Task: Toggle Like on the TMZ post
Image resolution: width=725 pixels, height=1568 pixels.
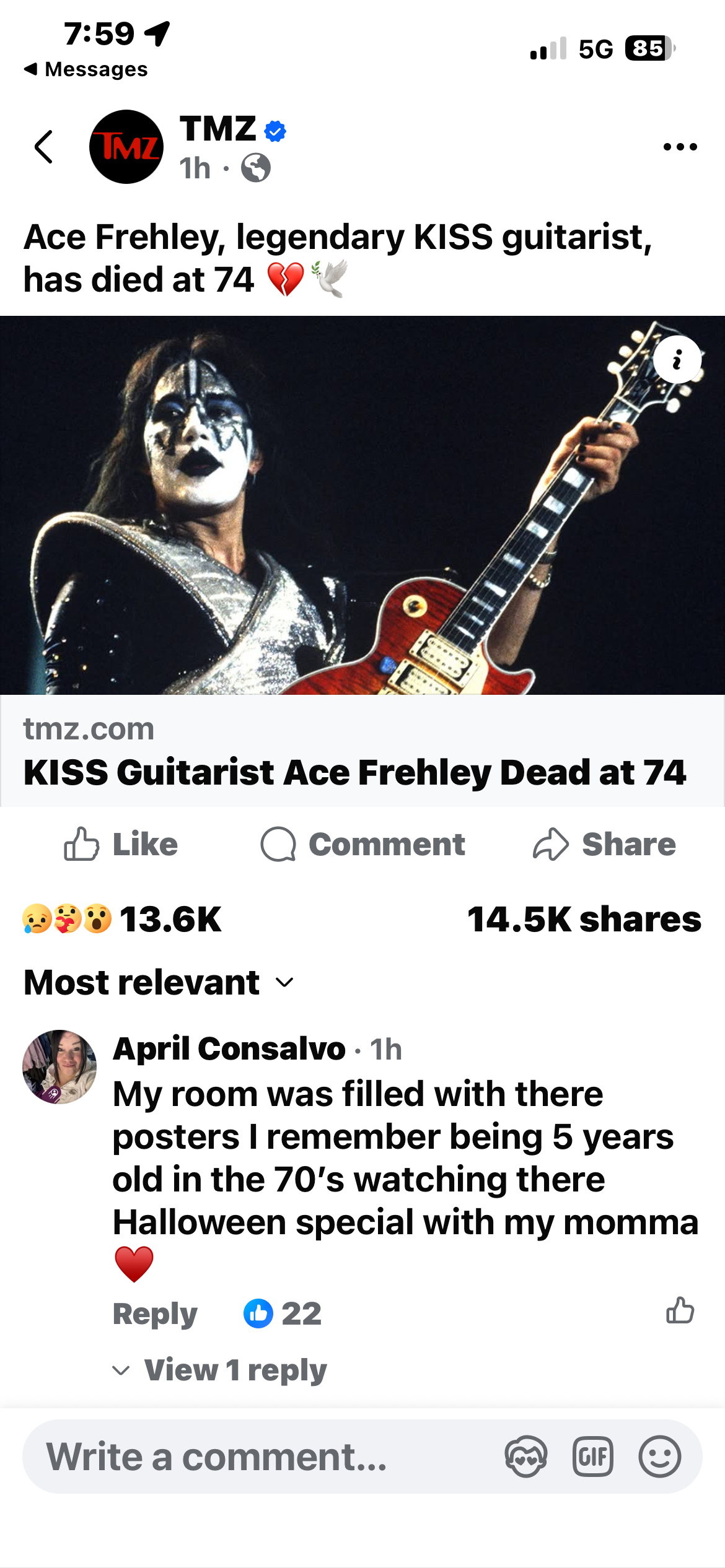Action: coord(121,844)
